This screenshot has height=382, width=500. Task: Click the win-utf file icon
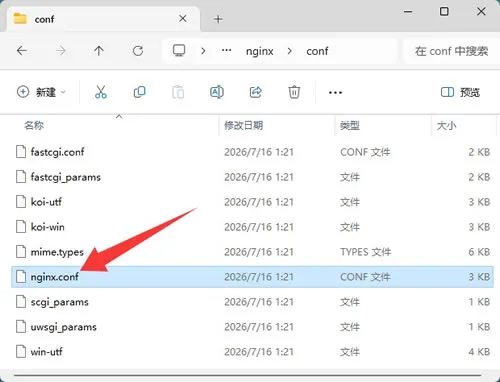tap(21, 351)
